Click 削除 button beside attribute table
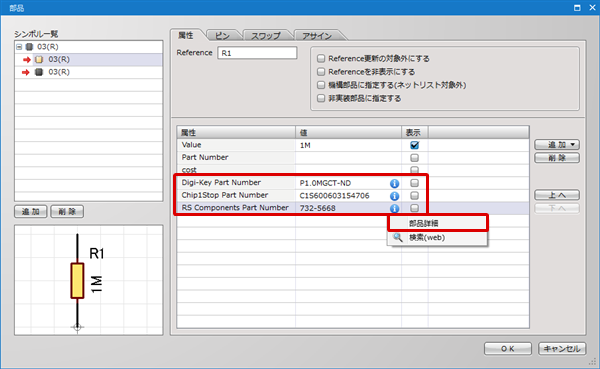This screenshot has width=600, height=369. click(x=557, y=158)
